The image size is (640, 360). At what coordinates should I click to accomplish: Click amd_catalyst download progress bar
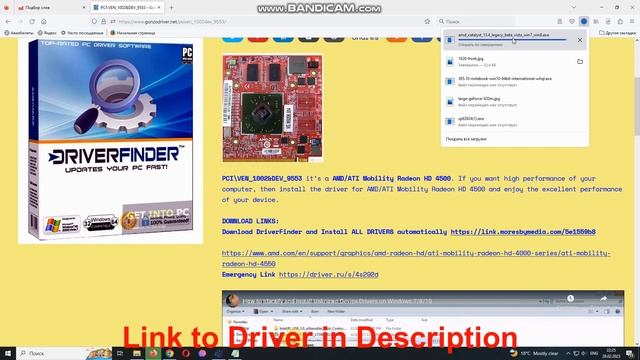pos(512,40)
